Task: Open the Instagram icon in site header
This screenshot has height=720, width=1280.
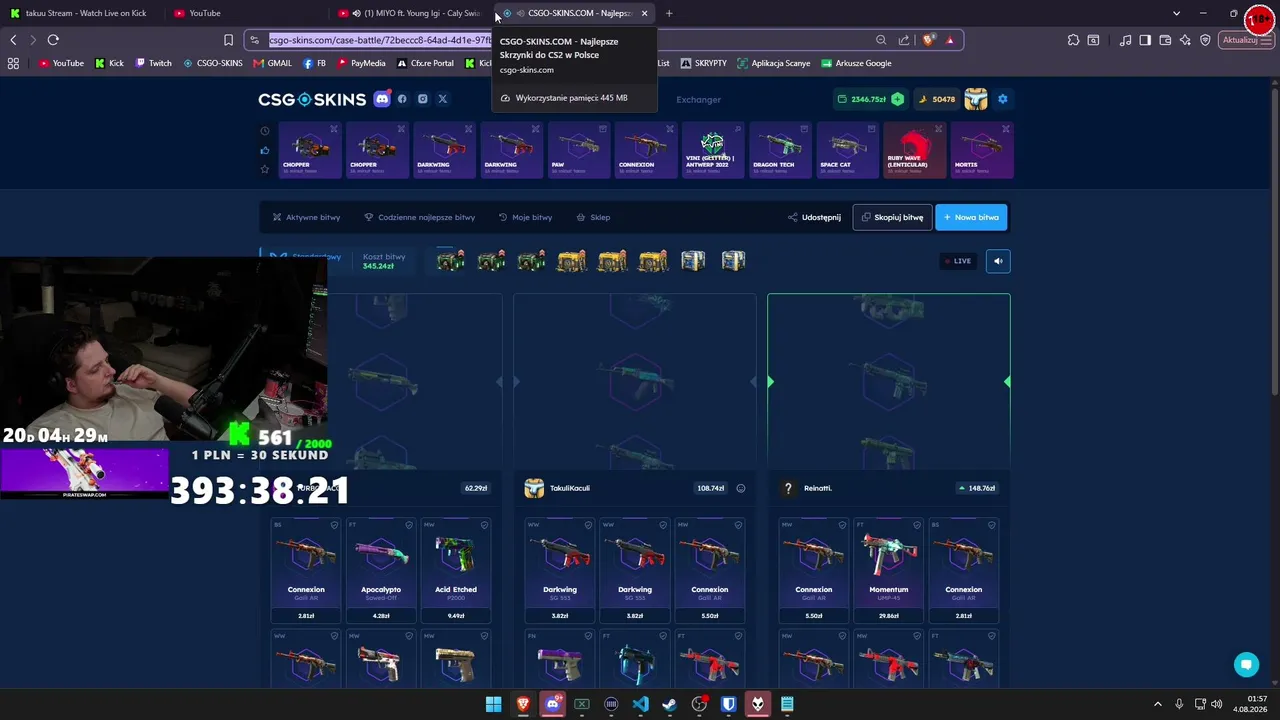Action: 423,99
